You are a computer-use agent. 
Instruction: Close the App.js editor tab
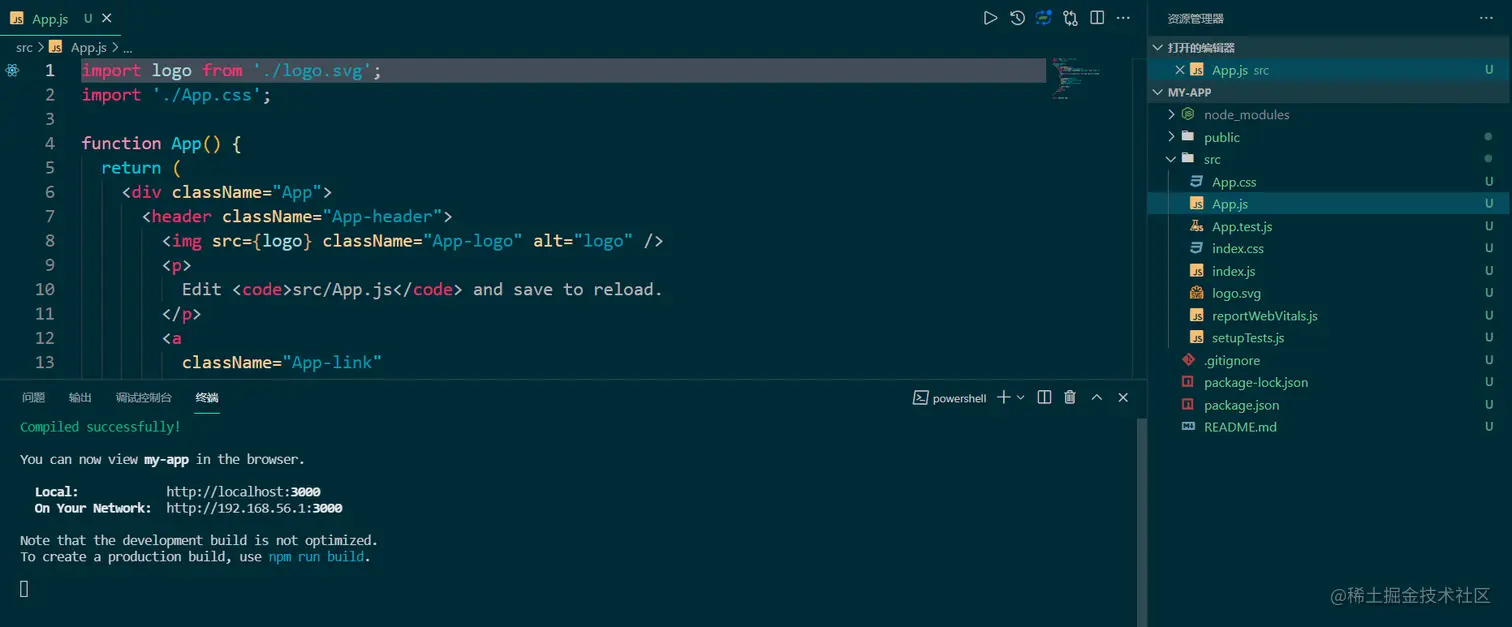[107, 18]
